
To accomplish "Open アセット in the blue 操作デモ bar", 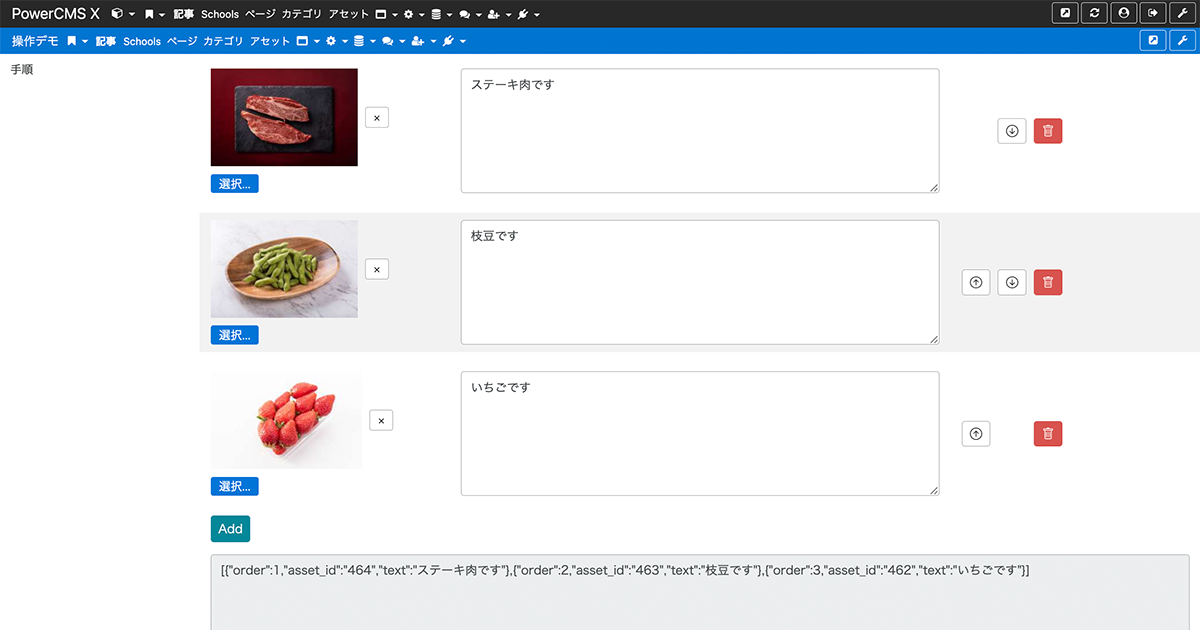I will pyautogui.click(x=271, y=41).
